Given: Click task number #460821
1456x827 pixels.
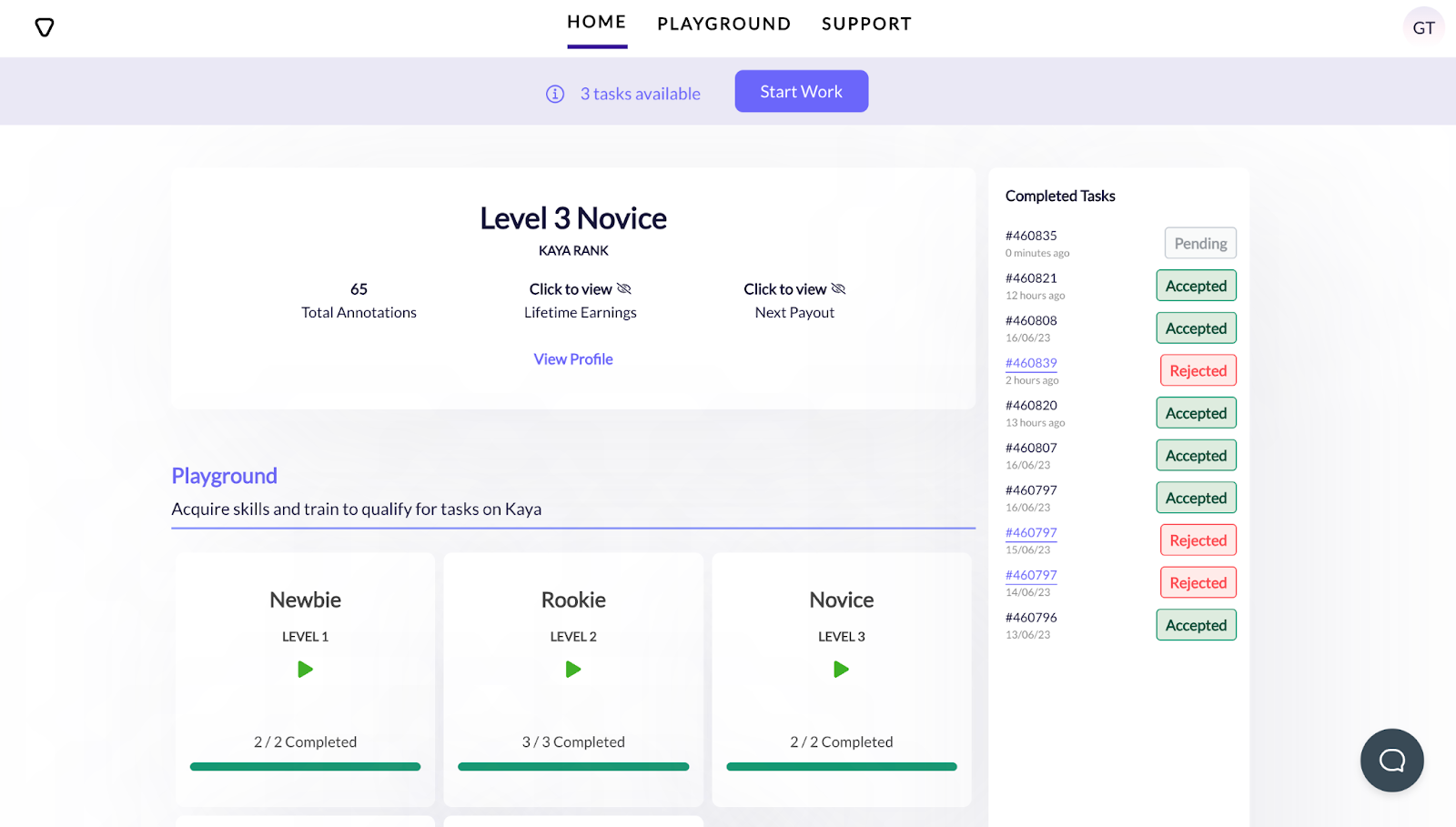Looking at the screenshot, I should (1031, 278).
